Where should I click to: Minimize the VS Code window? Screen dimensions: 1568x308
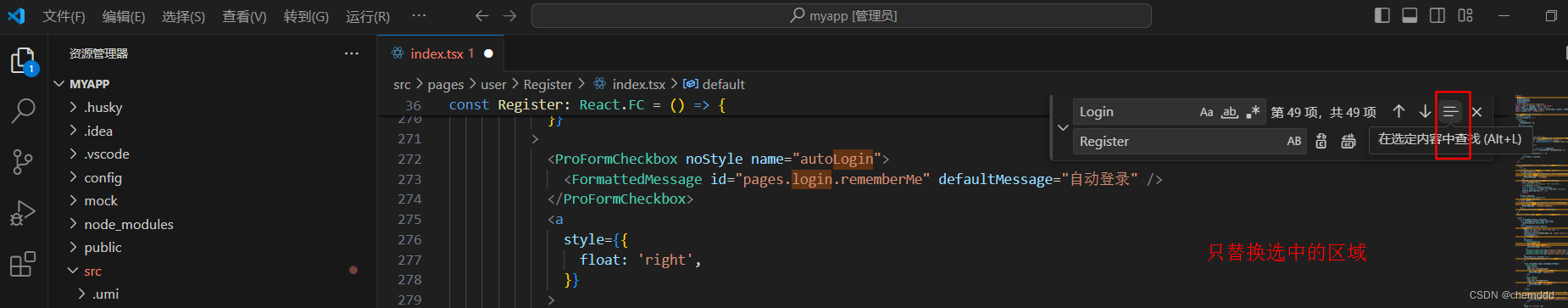click(x=1504, y=15)
